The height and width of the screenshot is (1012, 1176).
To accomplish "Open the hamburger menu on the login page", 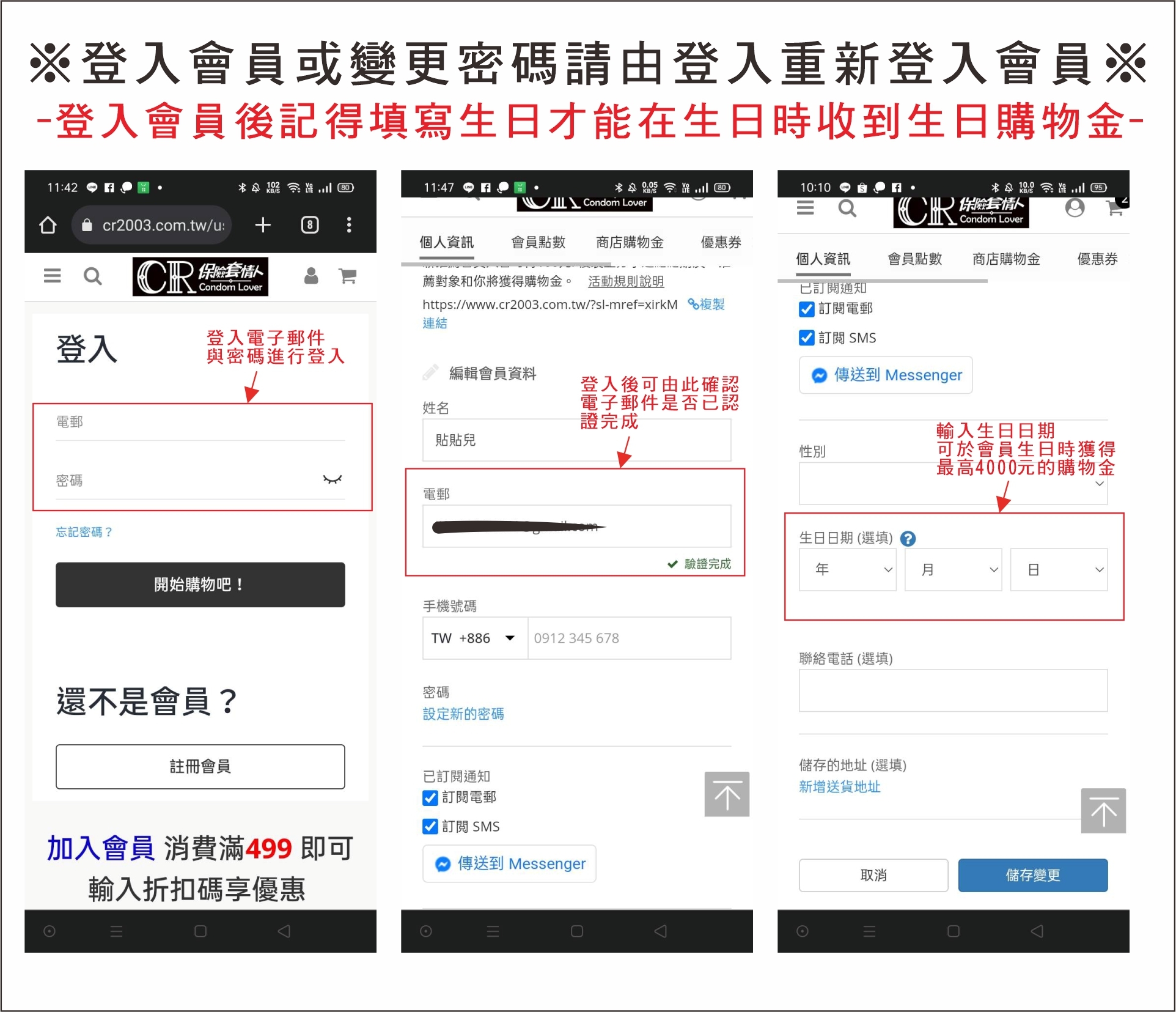I will coord(52,276).
